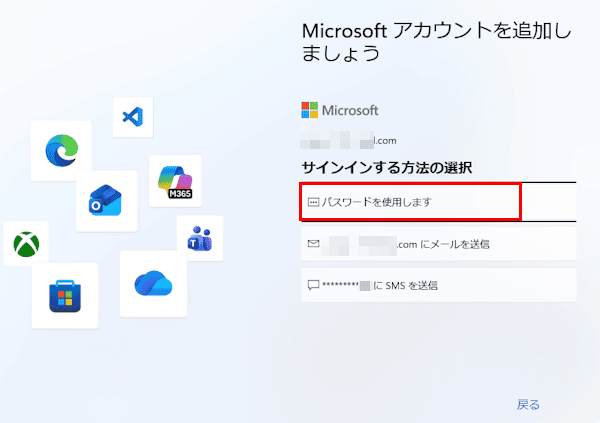Click the Microsoft Edge icon tile
600x423 pixels.
(x=61, y=151)
